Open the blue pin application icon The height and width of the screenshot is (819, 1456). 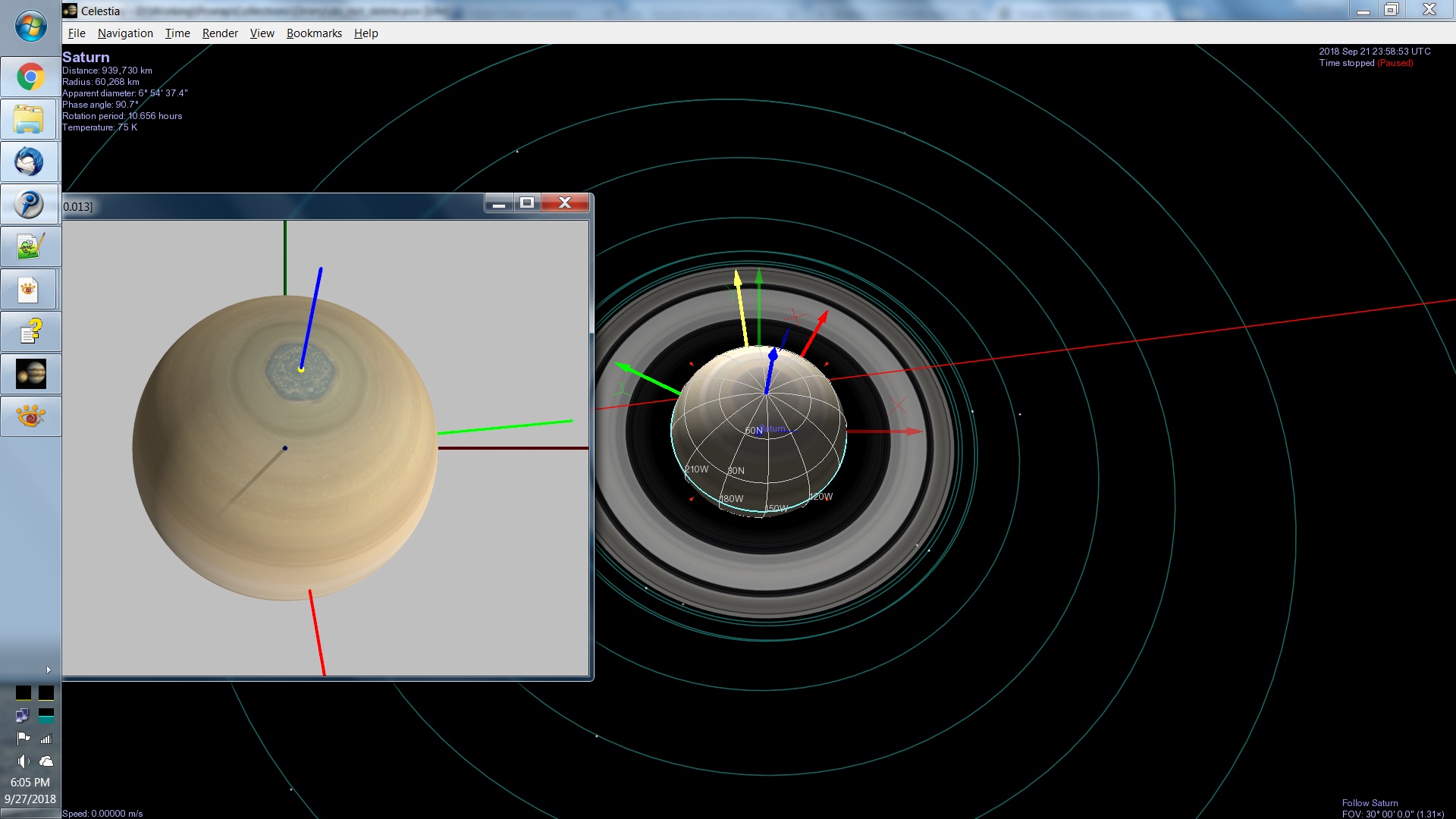[x=30, y=204]
